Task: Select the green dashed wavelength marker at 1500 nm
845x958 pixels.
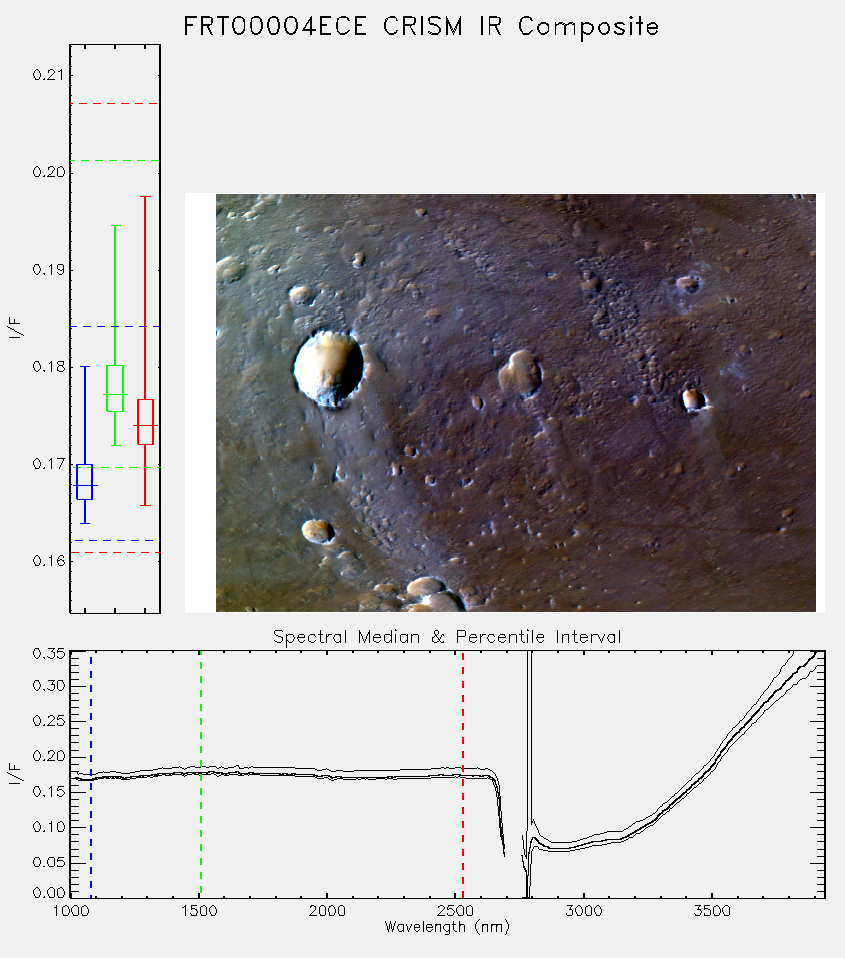Action: (x=201, y=773)
